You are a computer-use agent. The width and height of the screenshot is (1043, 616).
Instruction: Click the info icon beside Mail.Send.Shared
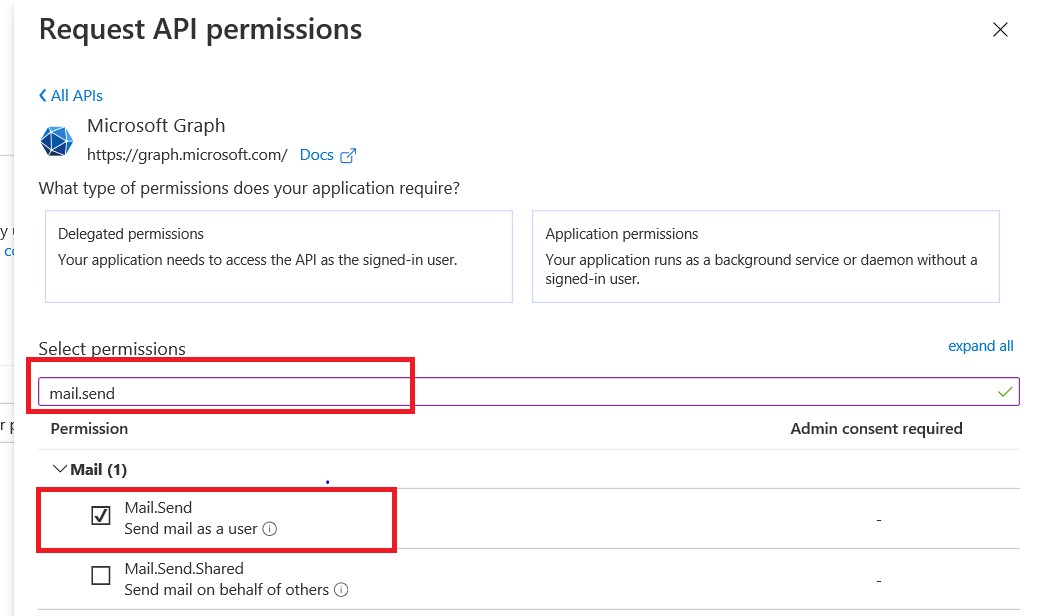(343, 590)
